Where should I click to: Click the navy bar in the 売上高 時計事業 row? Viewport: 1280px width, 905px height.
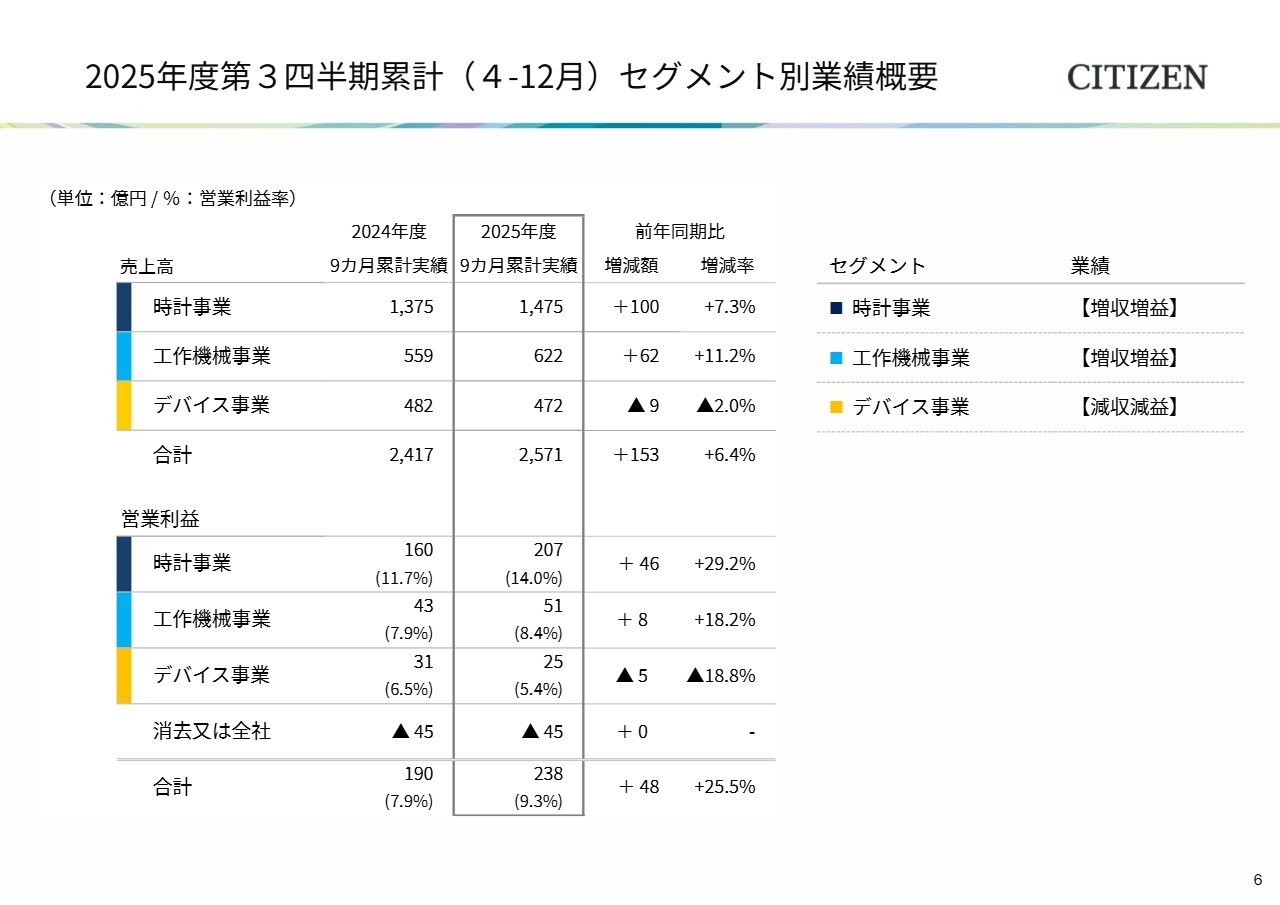124,307
